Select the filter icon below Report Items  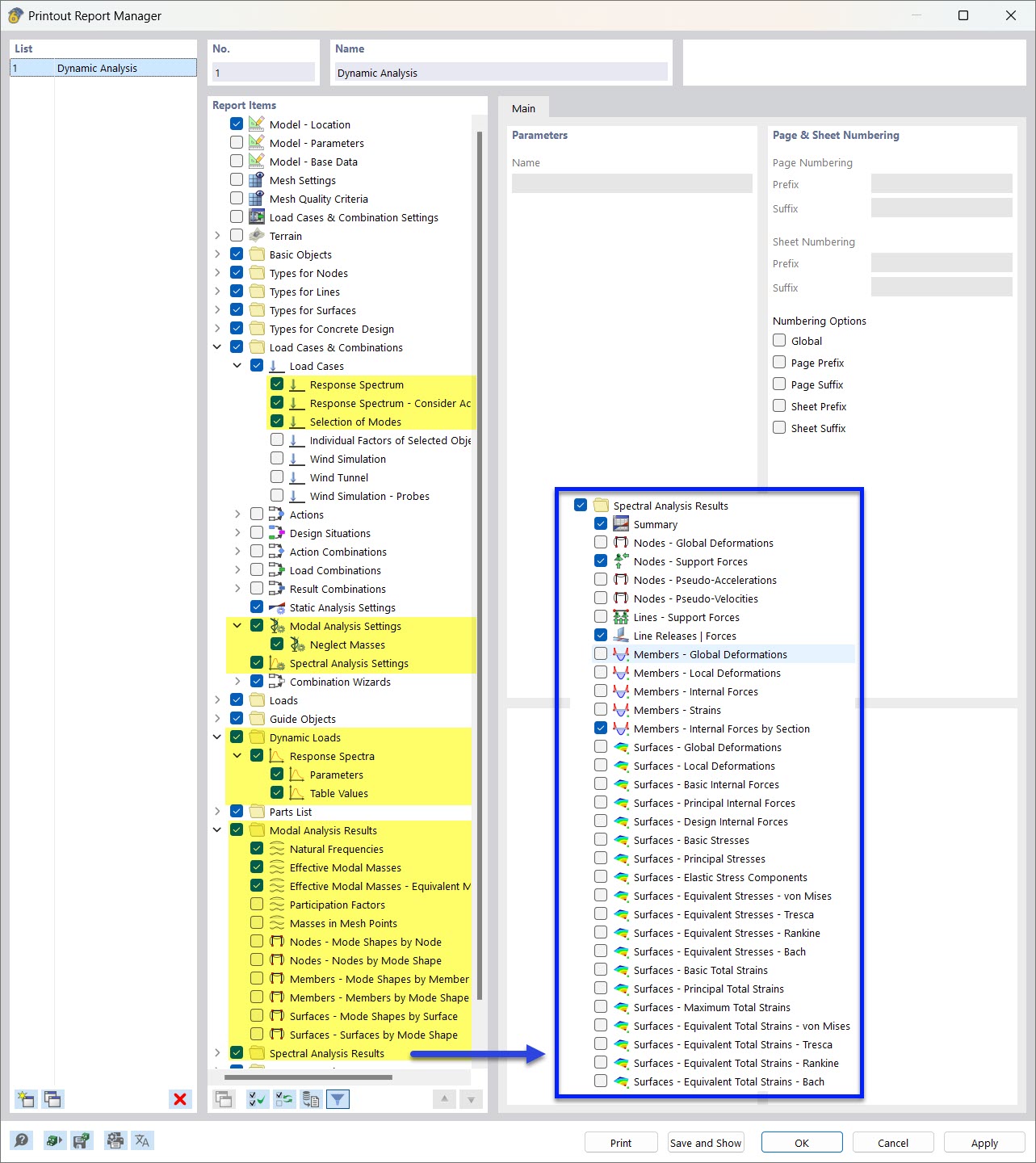(338, 1099)
